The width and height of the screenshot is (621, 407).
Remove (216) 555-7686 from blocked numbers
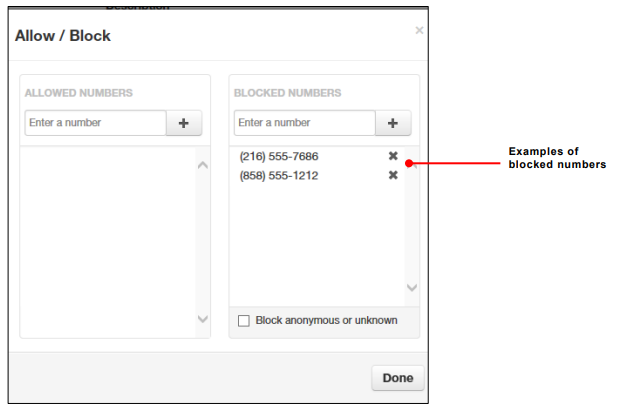click(x=393, y=156)
